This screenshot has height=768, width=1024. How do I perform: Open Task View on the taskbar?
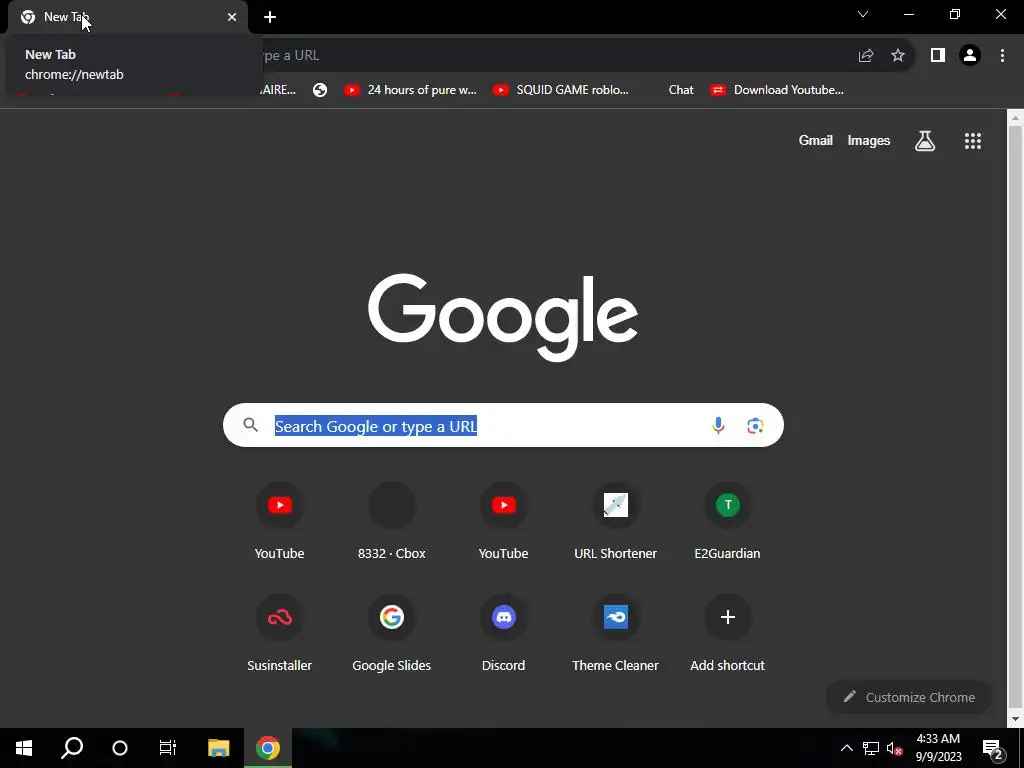point(168,748)
